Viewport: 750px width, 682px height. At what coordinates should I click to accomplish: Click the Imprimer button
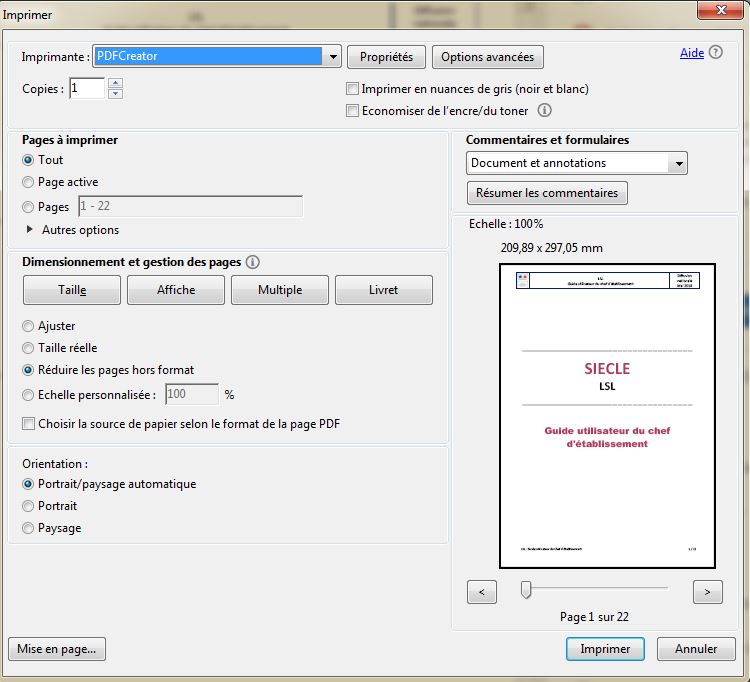[x=605, y=649]
